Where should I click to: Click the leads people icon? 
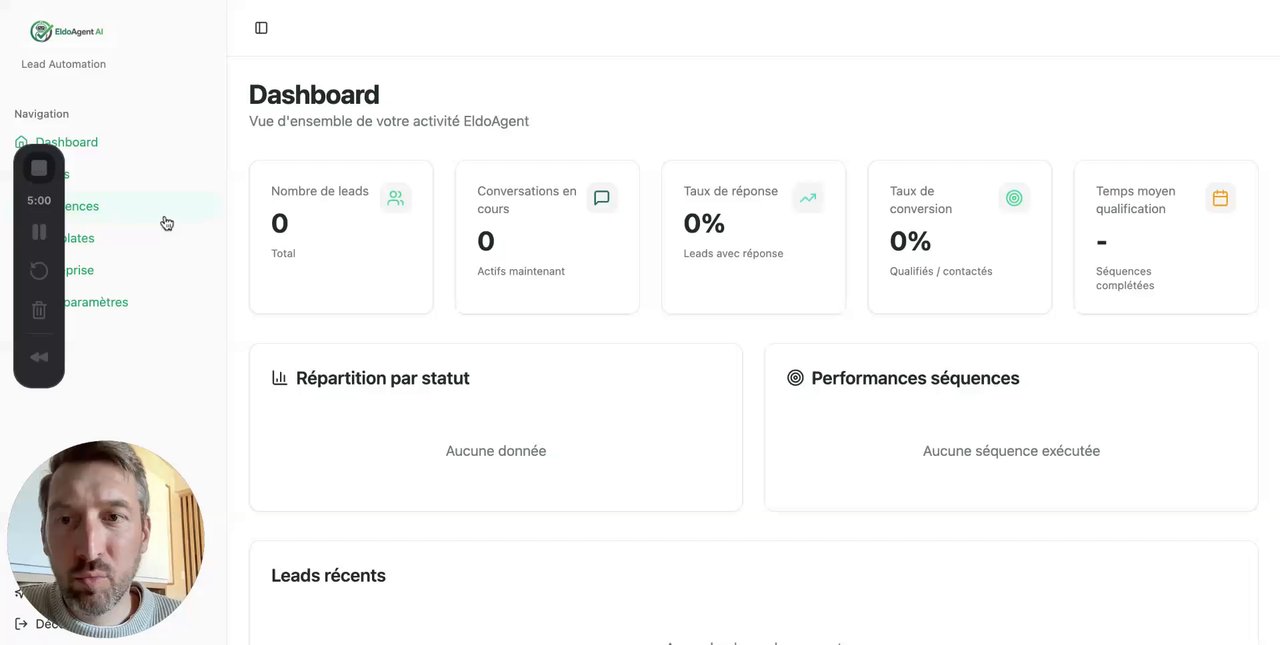396,198
